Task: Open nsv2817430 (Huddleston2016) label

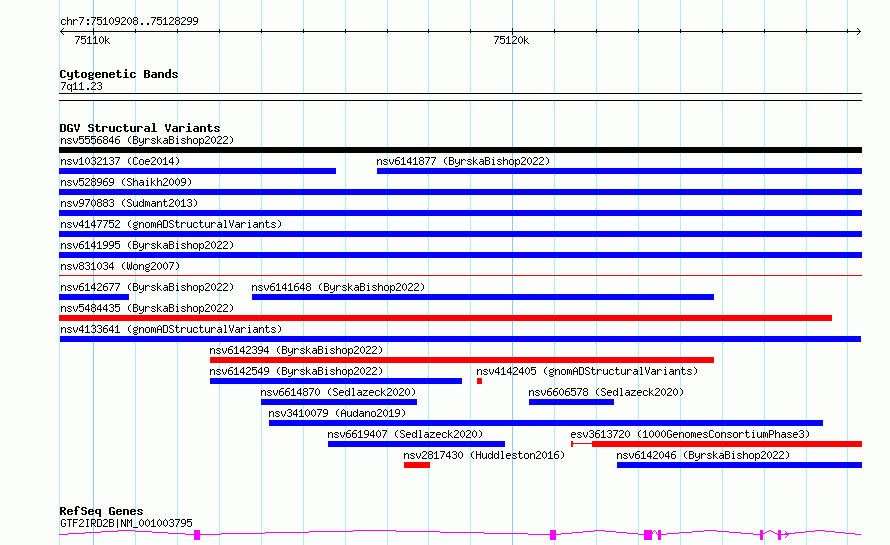Action: [x=484, y=455]
